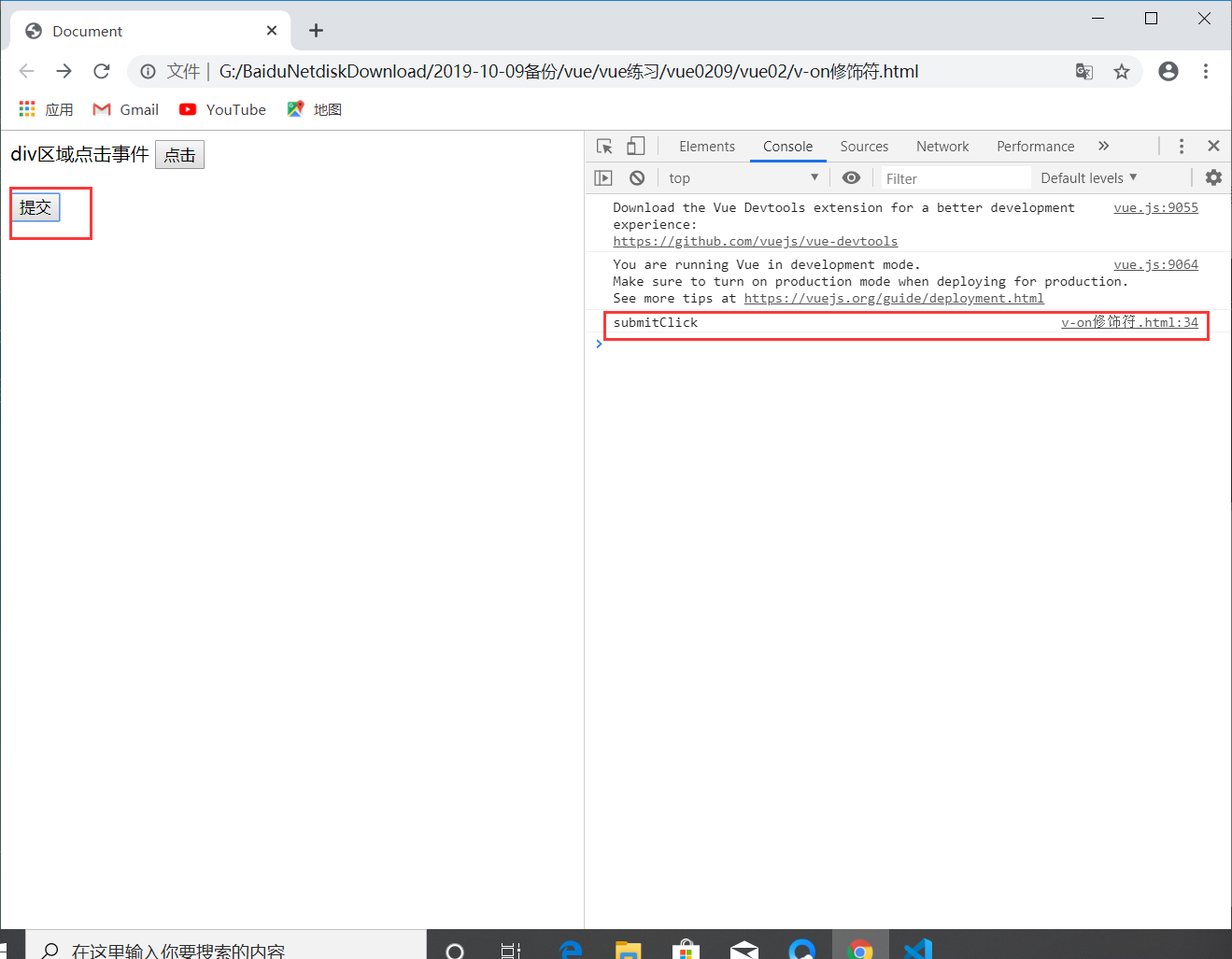Open the 'top' frame context dropdown
The image size is (1232, 959).
743,177
